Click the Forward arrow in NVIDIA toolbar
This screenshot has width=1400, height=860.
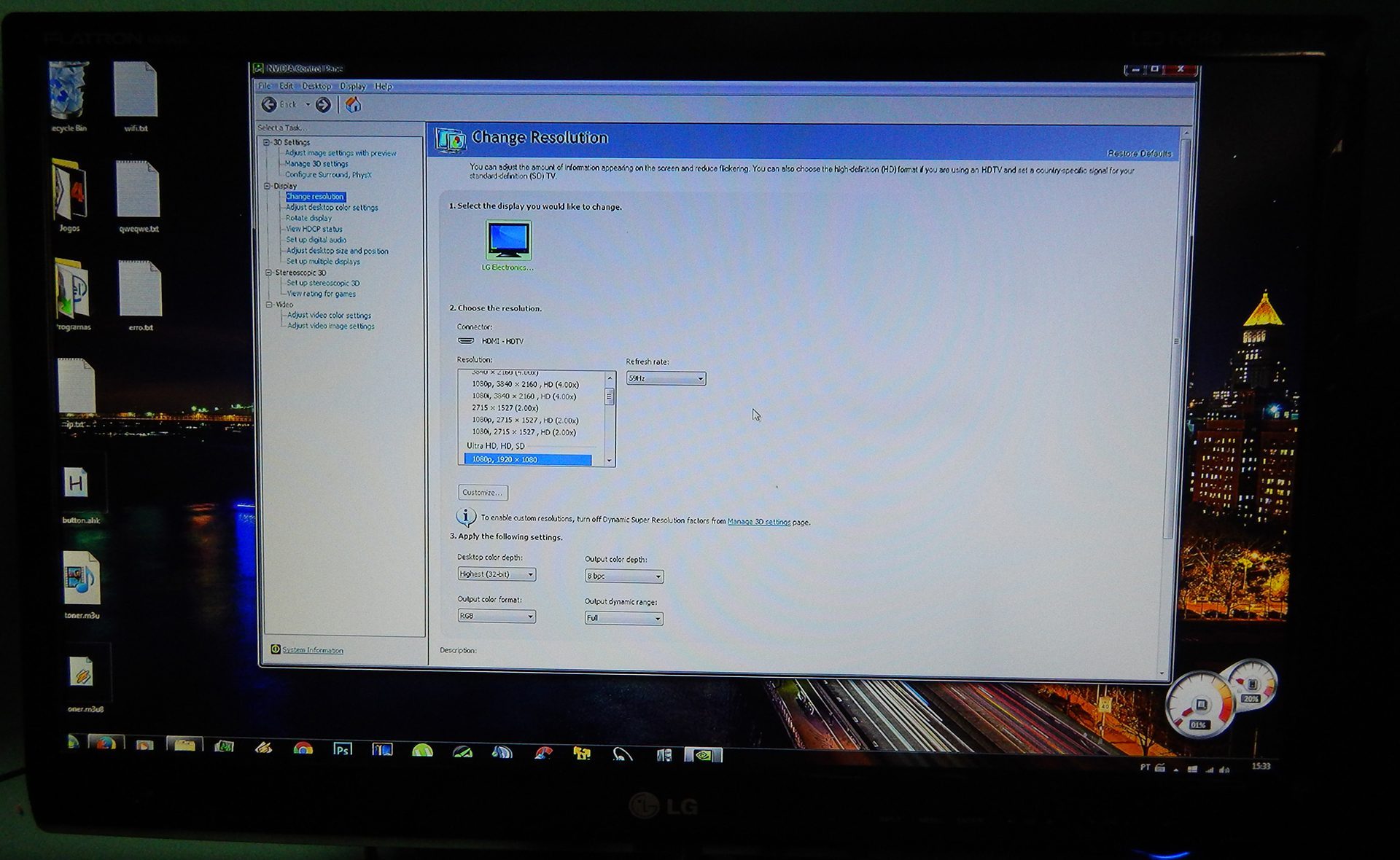tap(323, 105)
